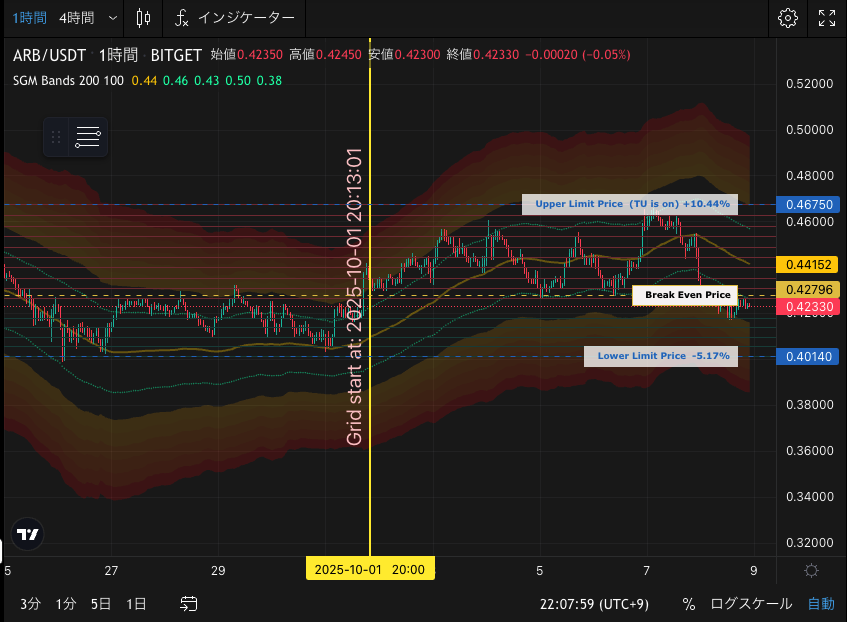Switch to the 4時間 timeframe
The height and width of the screenshot is (622, 847).
tap(77, 18)
